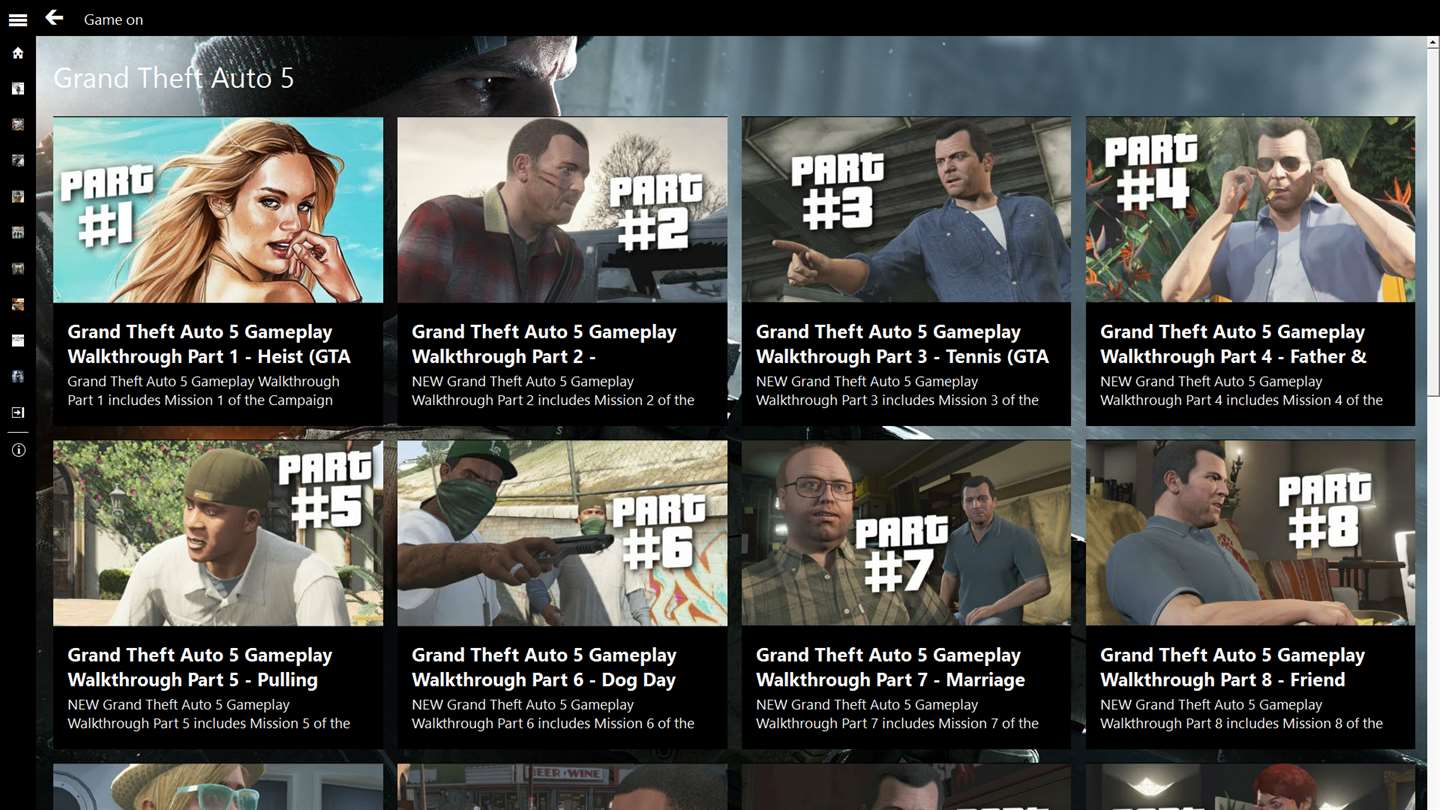Click the Grand Theft Auto 5 heading

pos(174,78)
